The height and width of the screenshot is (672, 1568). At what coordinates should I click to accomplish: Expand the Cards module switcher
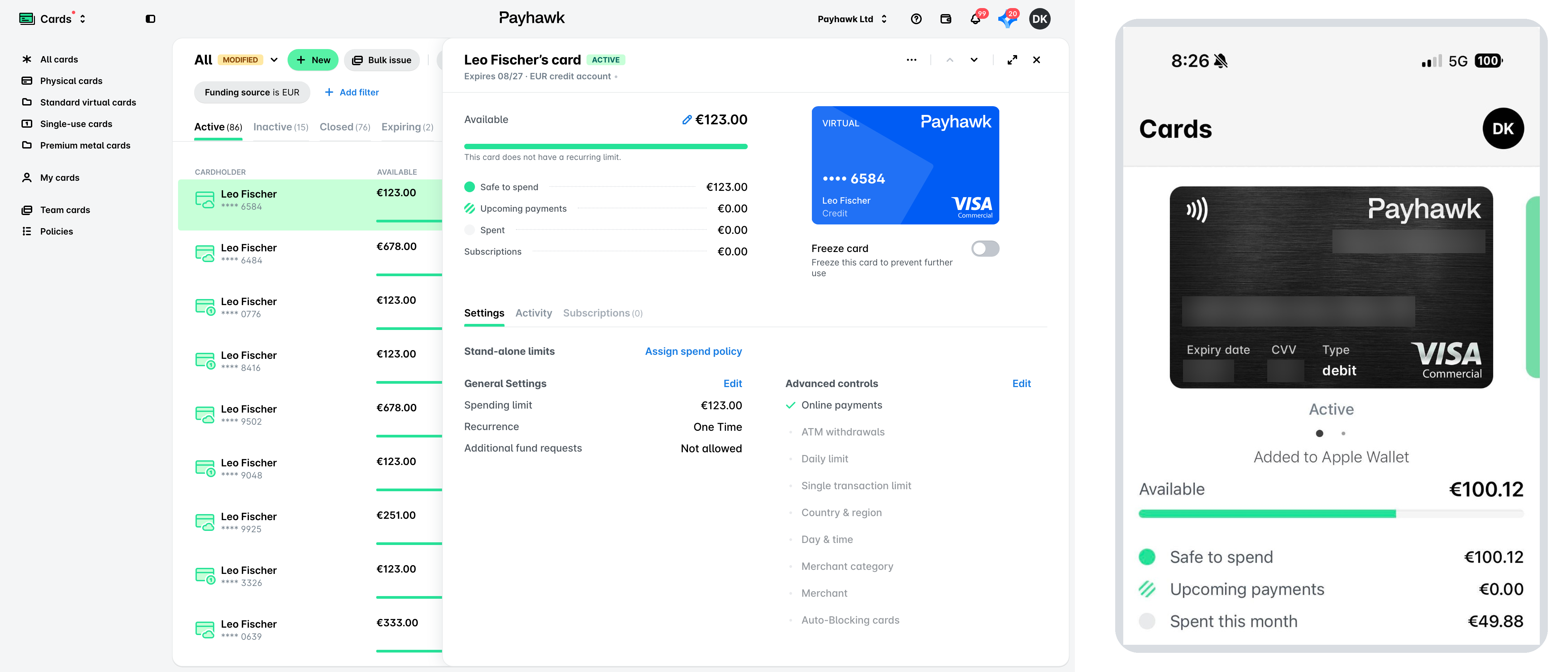coord(53,19)
